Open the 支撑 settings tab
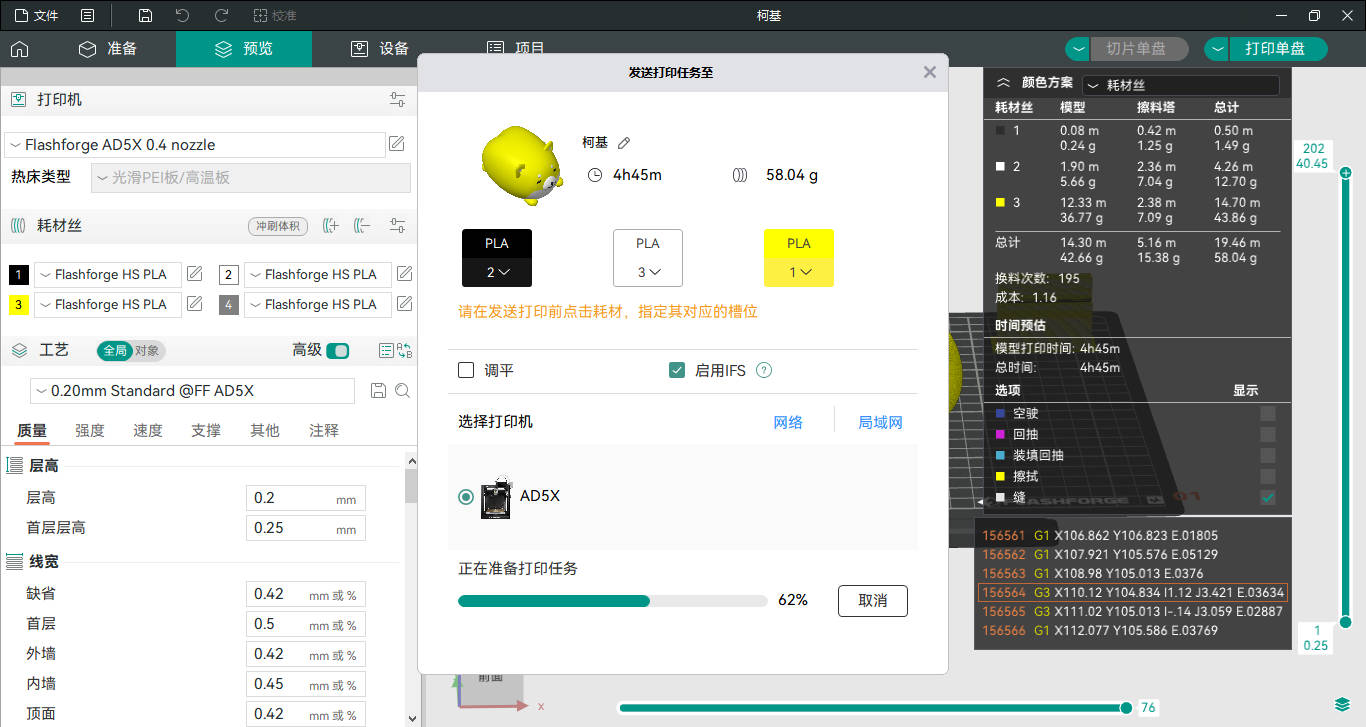The width and height of the screenshot is (1366, 727). pos(206,431)
